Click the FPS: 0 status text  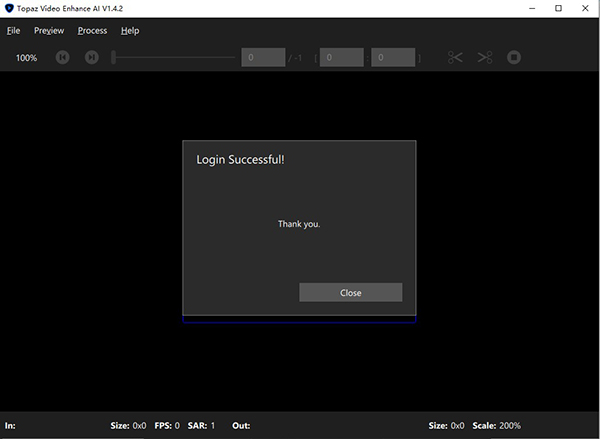167,426
